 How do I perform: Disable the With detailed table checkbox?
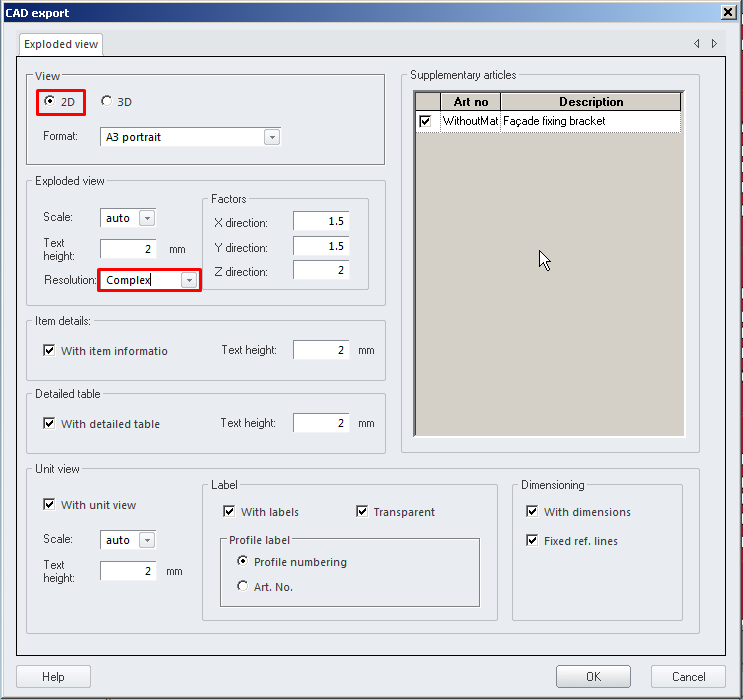pos(49,424)
